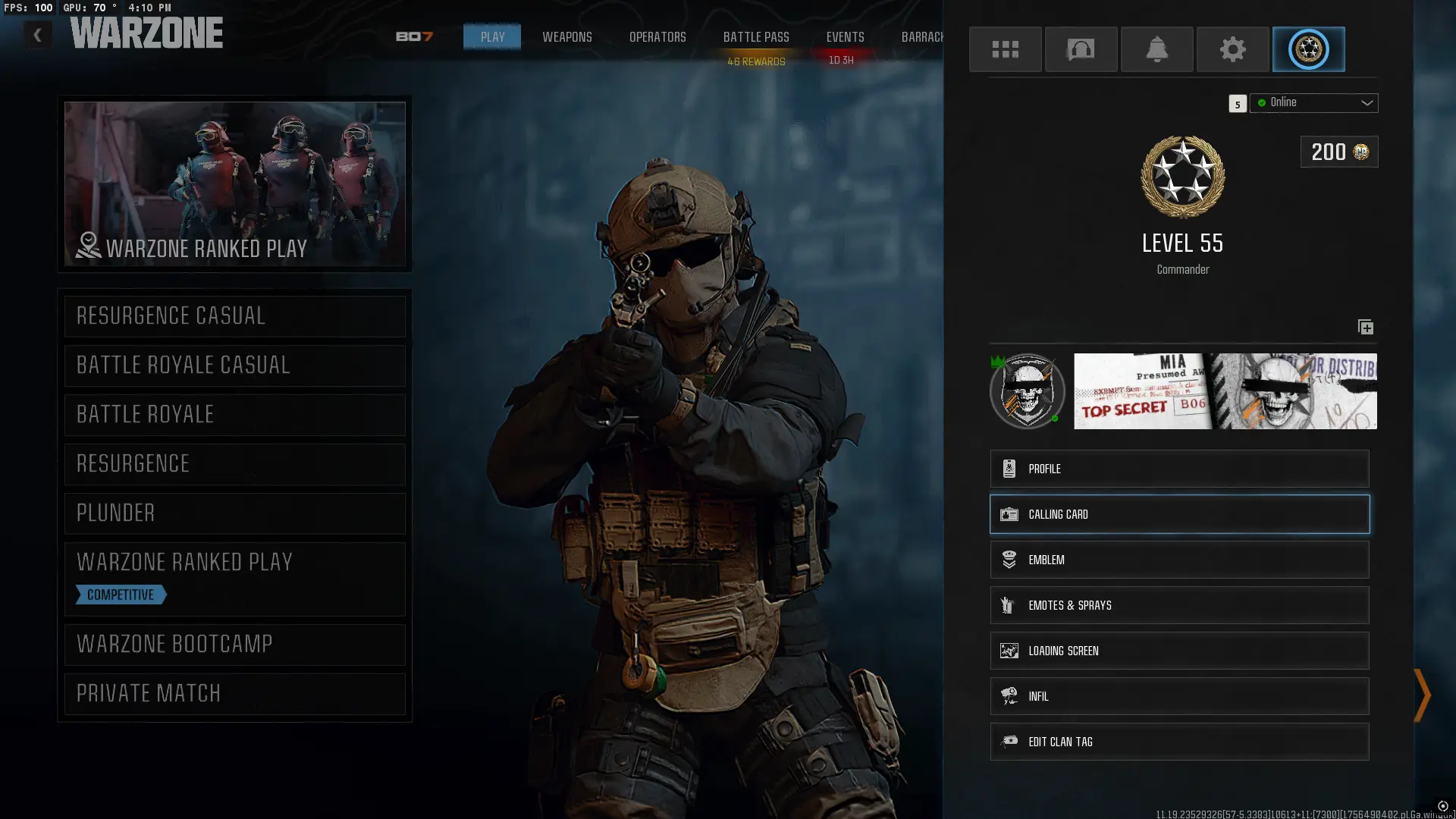
Task: Click the 46 REWARDS label
Action: [756, 61]
